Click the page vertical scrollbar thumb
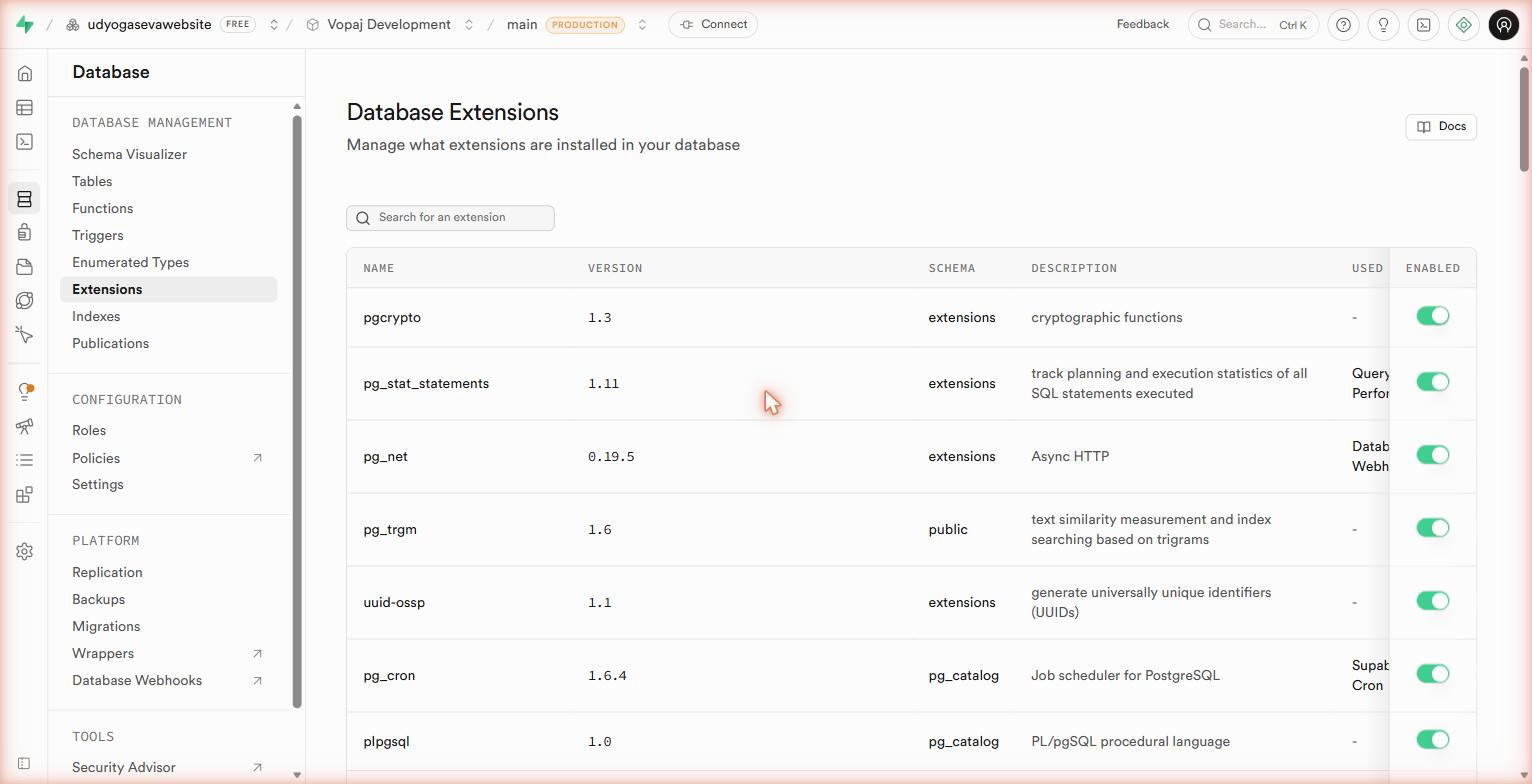Viewport: 1532px width, 784px height. click(x=1524, y=119)
